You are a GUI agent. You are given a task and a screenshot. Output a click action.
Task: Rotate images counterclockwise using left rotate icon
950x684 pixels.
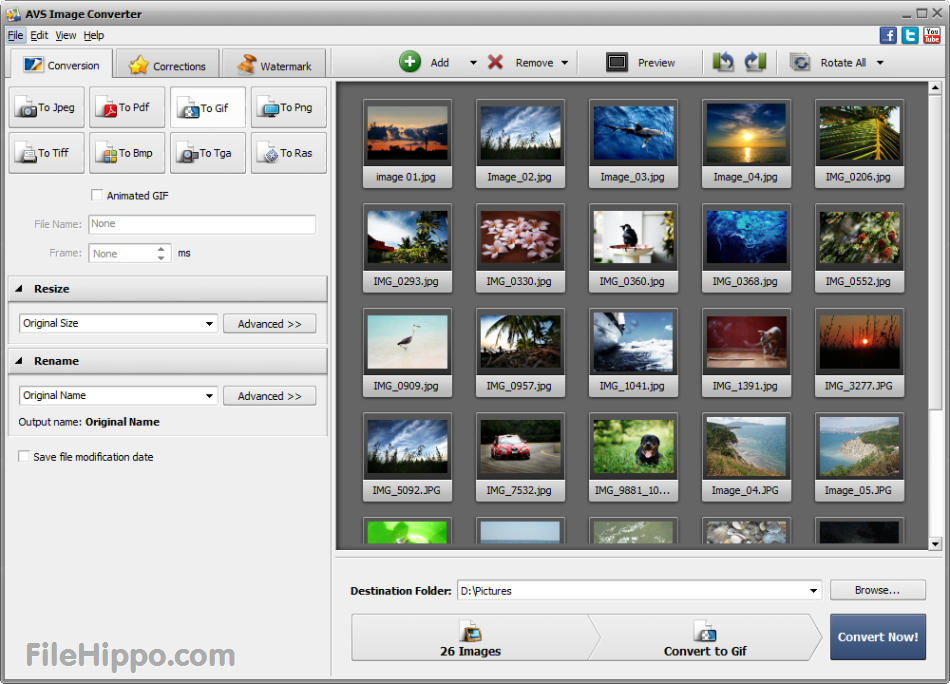(x=723, y=61)
